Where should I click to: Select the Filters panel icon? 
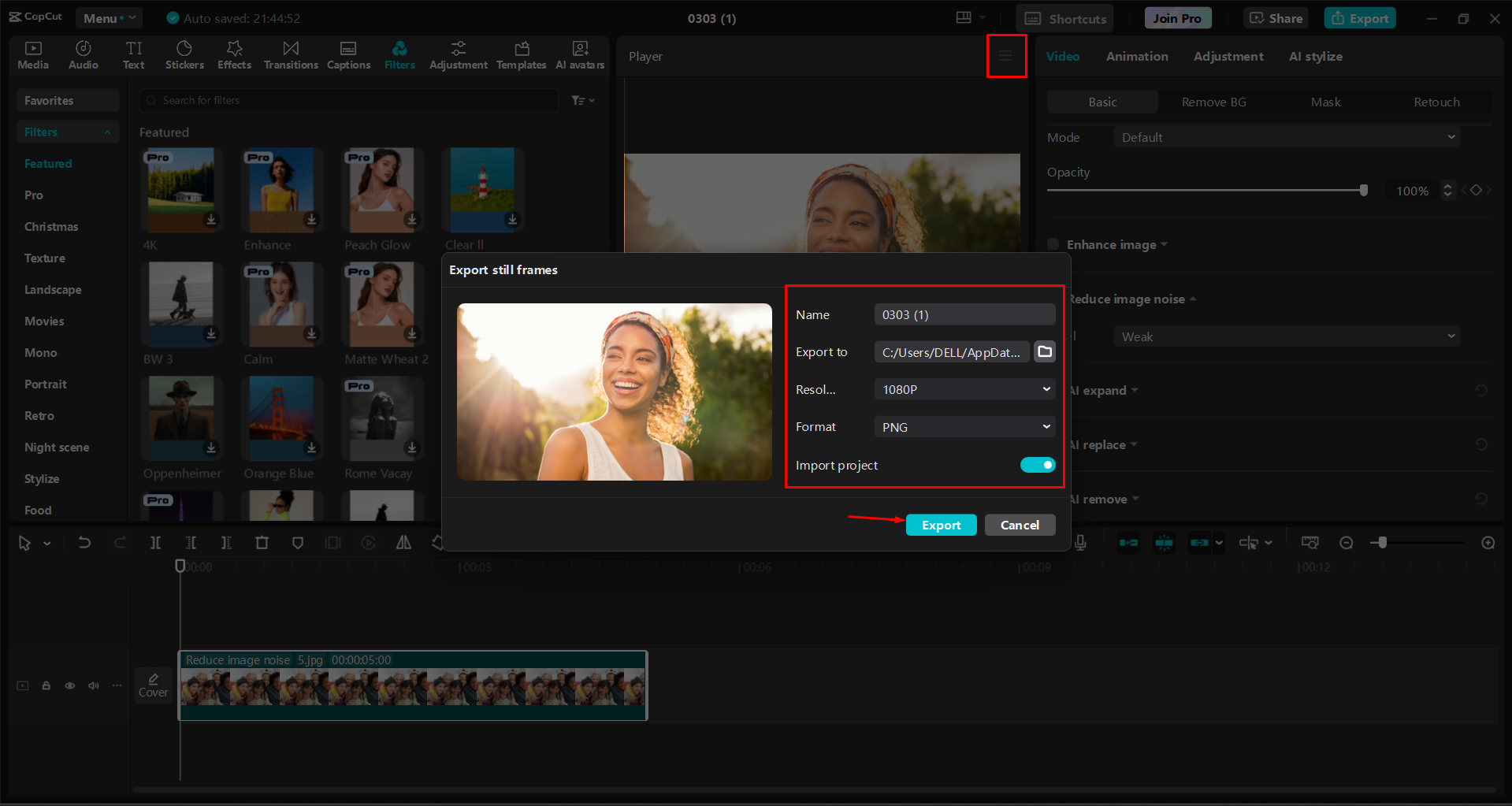399,54
